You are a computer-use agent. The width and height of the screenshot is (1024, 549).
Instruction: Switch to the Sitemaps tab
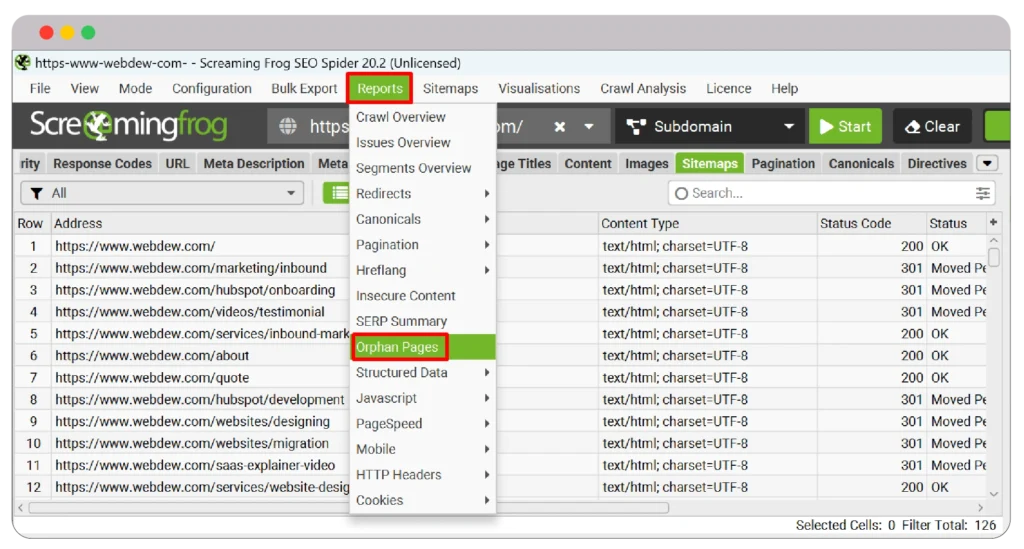tap(709, 163)
